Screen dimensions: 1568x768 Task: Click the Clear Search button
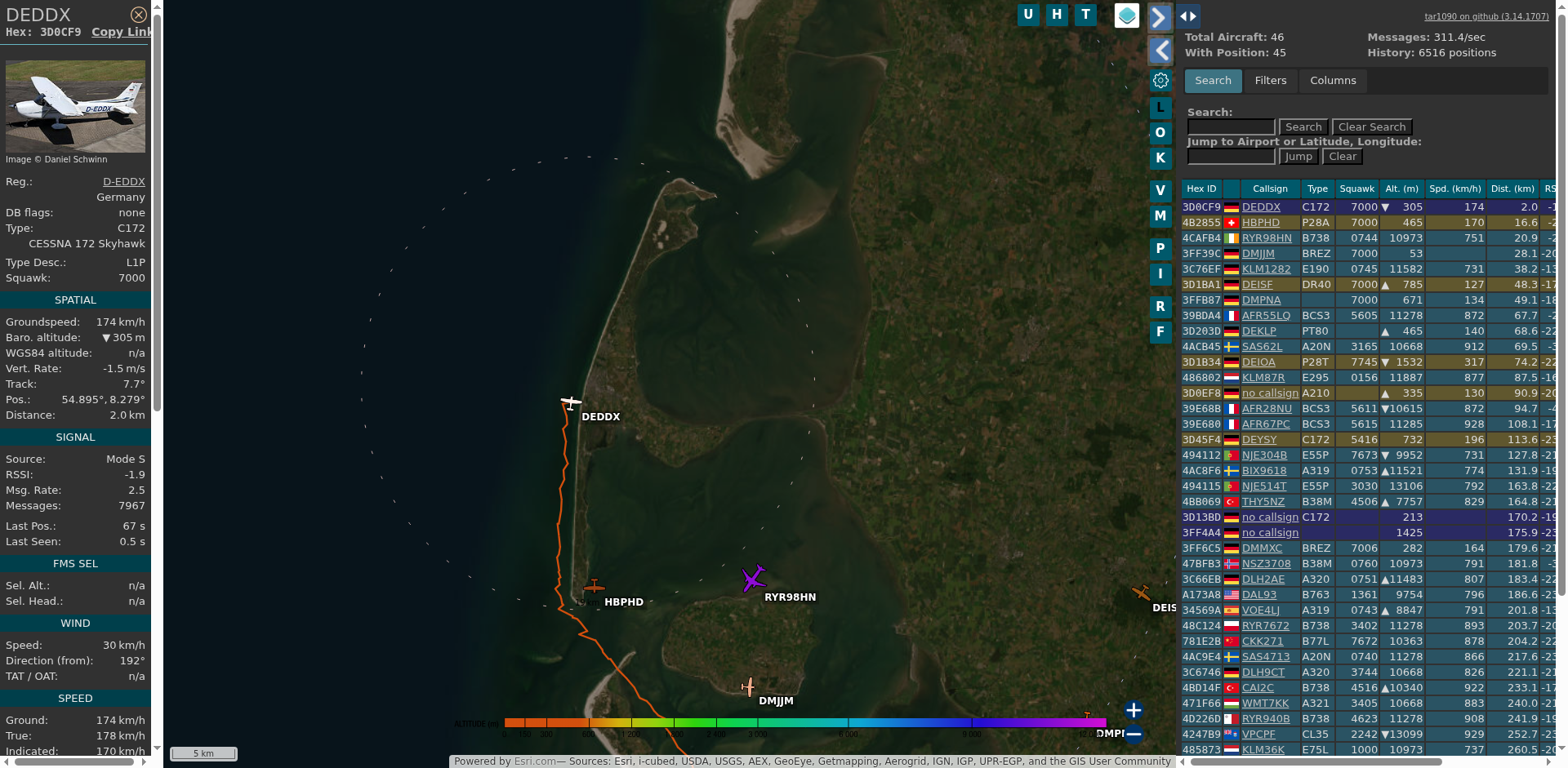pyautogui.click(x=1372, y=127)
